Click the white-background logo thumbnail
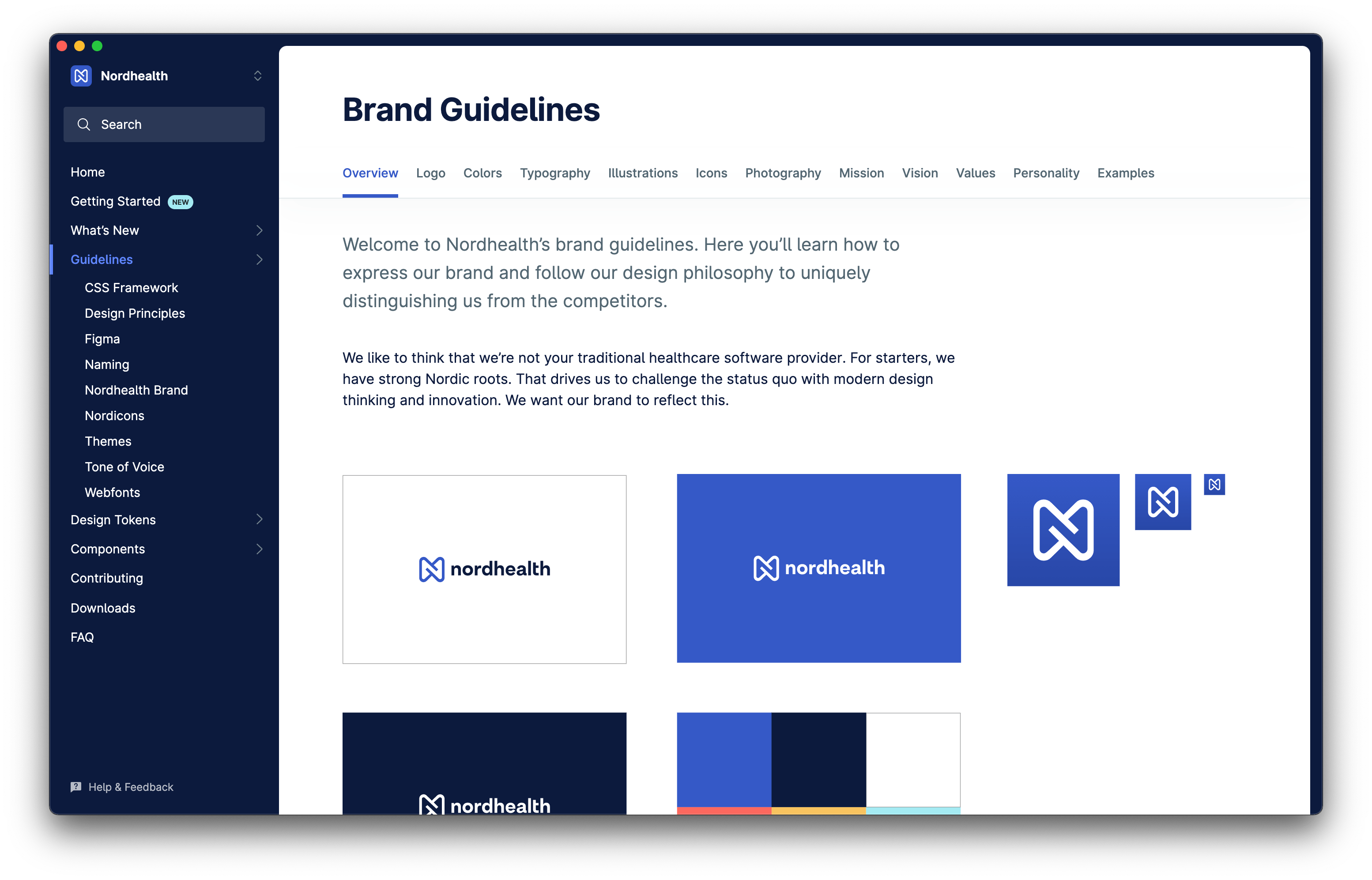 [x=486, y=568]
